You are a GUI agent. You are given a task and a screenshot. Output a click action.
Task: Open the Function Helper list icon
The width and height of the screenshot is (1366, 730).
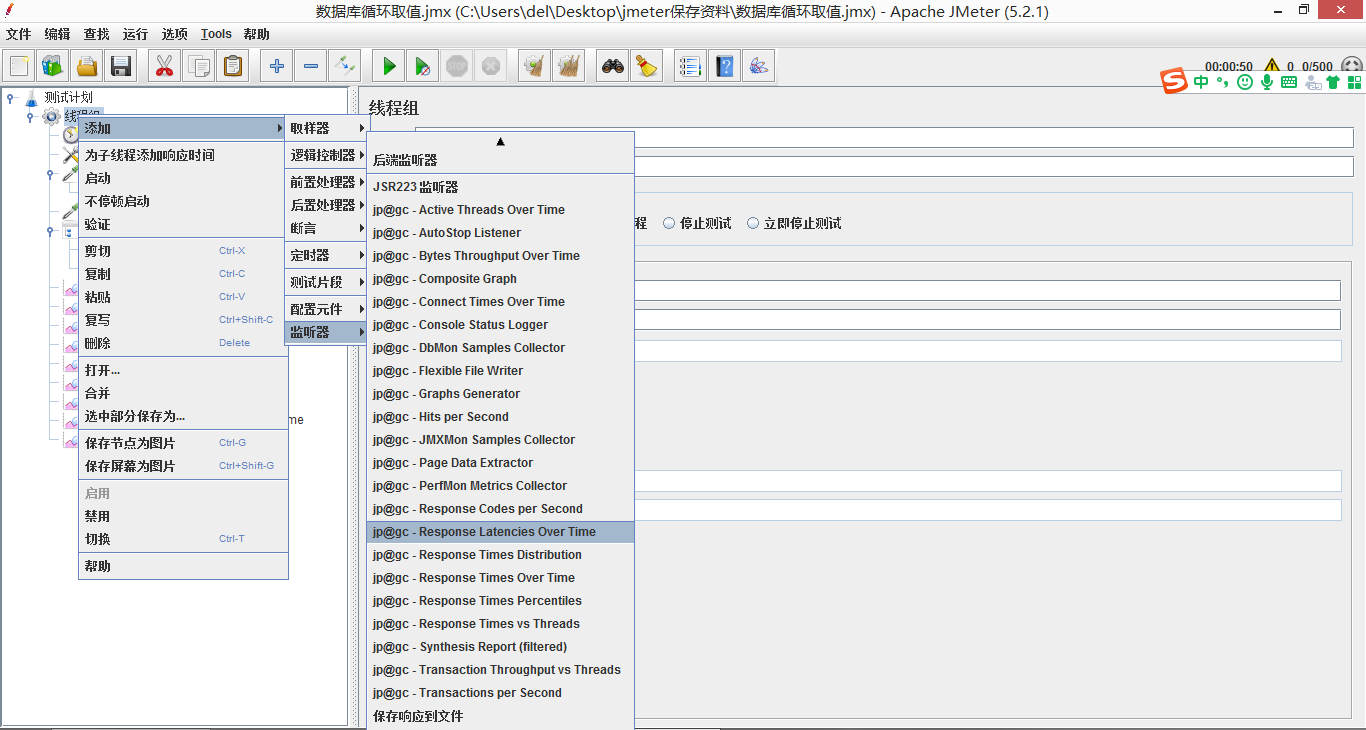pos(691,67)
